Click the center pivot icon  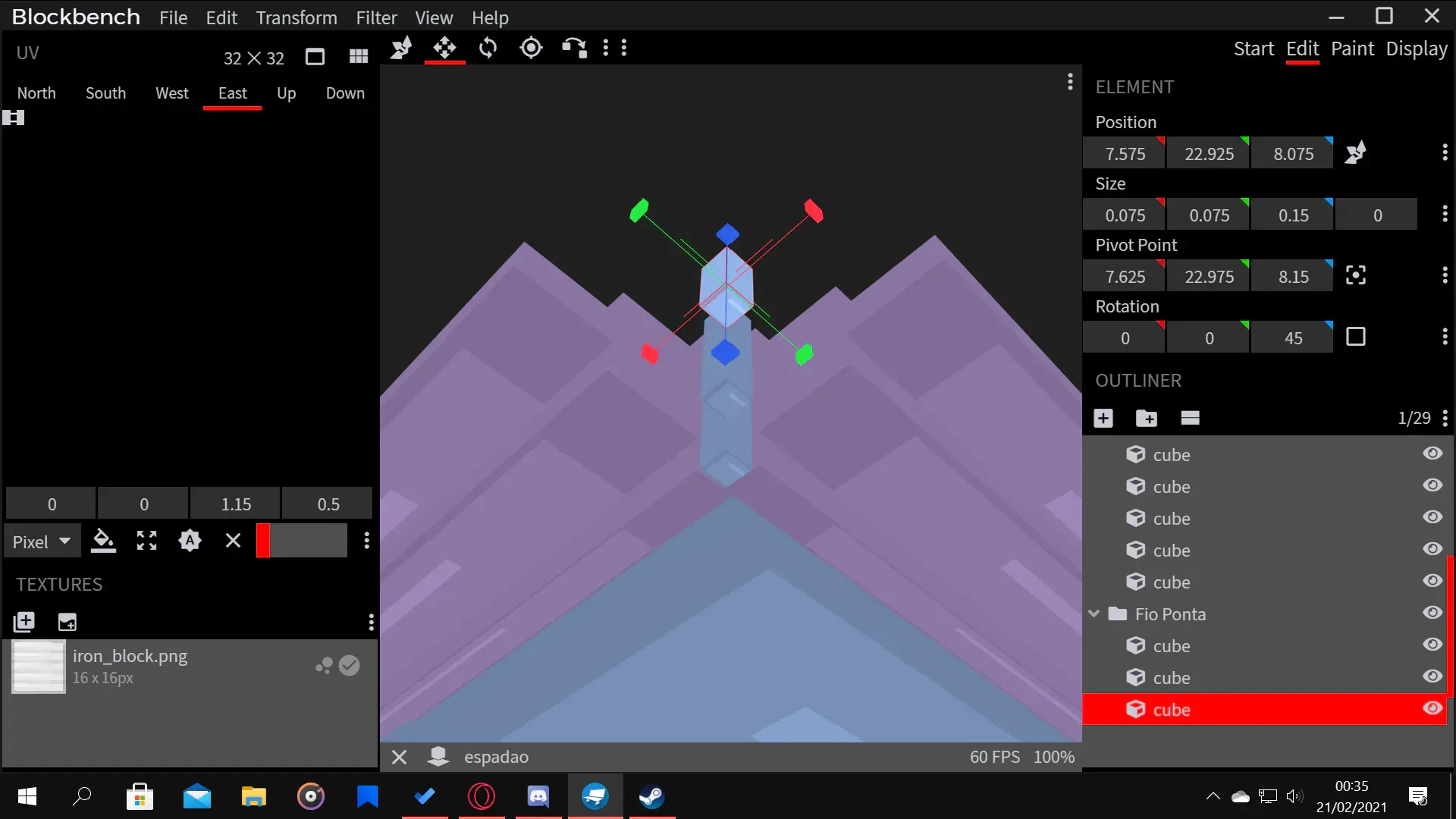[1356, 275]
